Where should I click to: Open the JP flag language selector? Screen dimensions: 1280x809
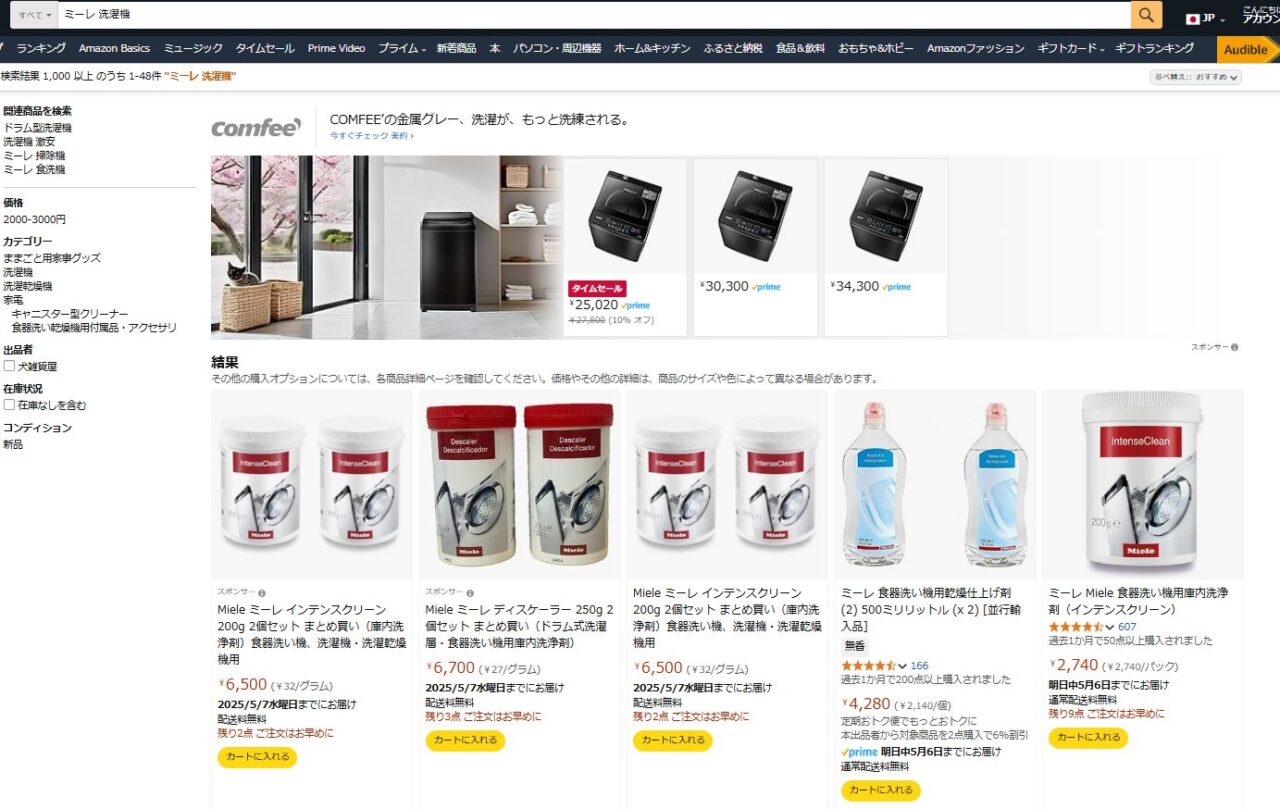1205,18
